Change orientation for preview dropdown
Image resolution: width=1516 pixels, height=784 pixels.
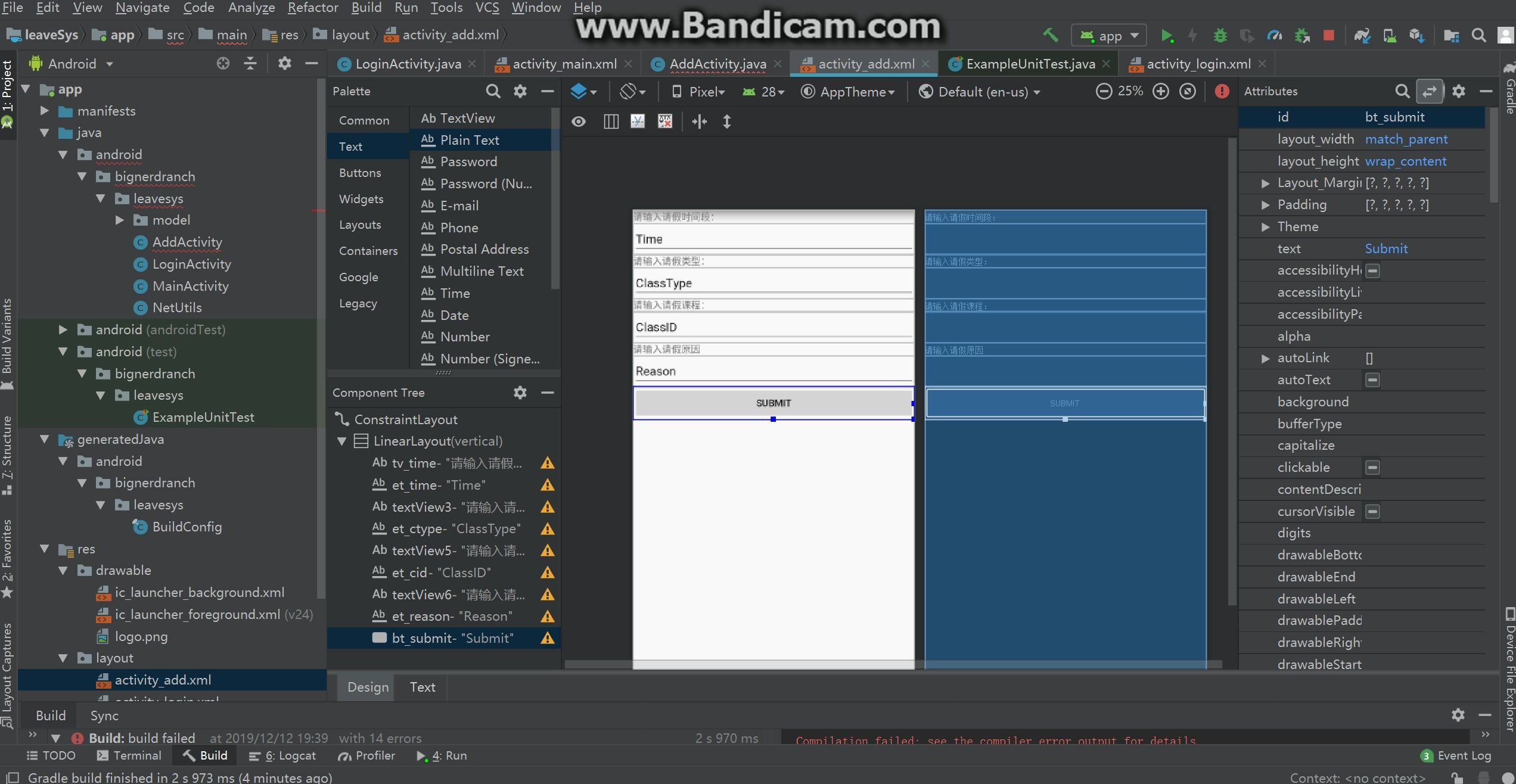(x=633, y=92)
